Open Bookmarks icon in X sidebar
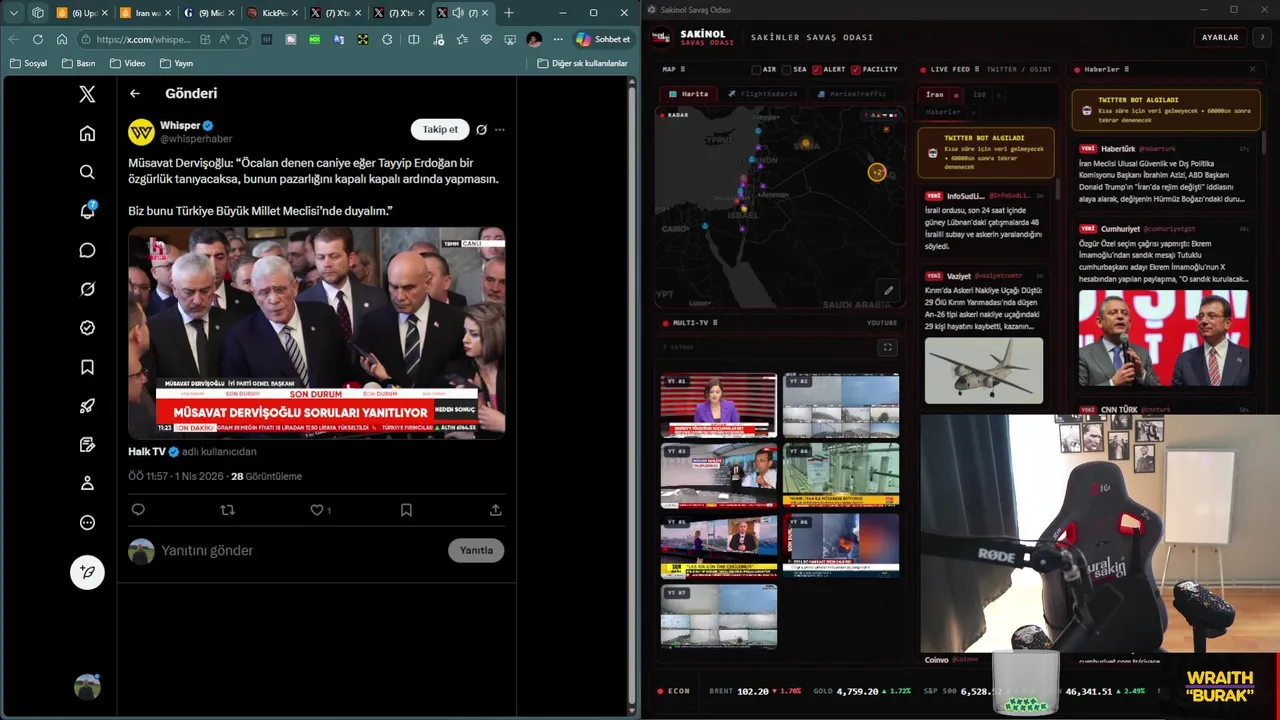The image size is (1280, 720). coord(87,367)
